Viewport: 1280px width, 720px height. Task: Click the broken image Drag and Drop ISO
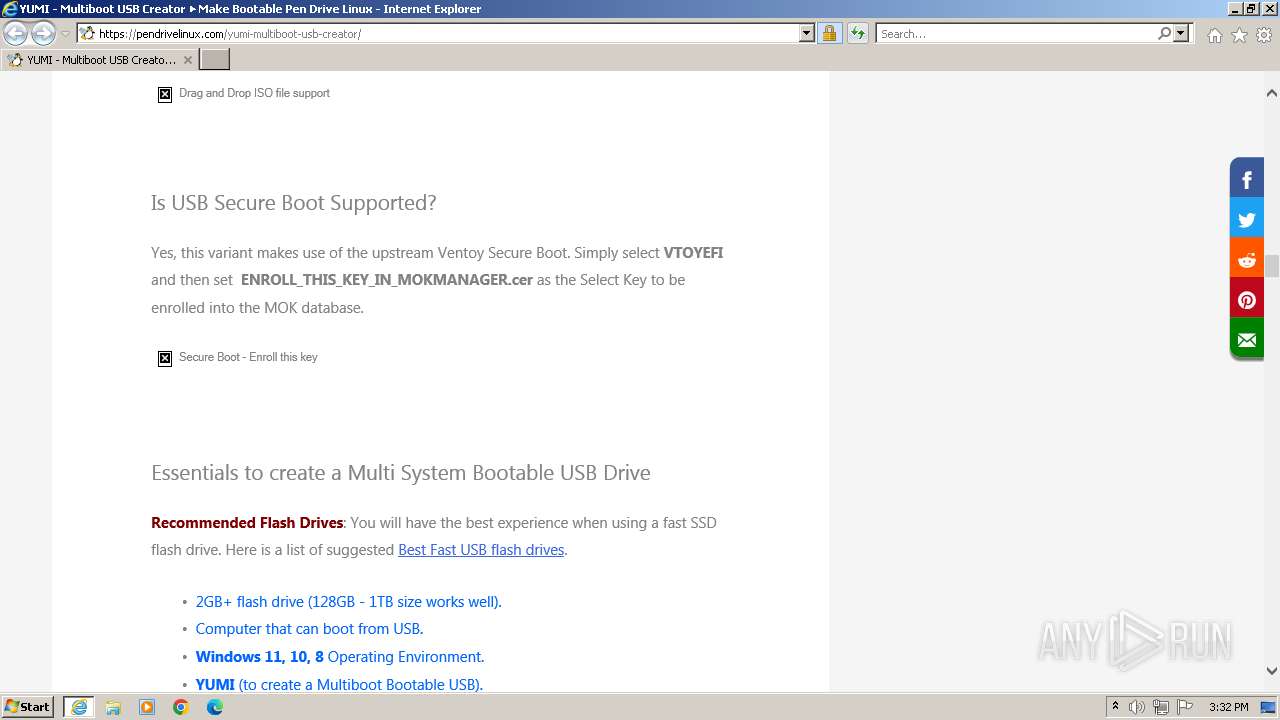[x=165, y=94]
